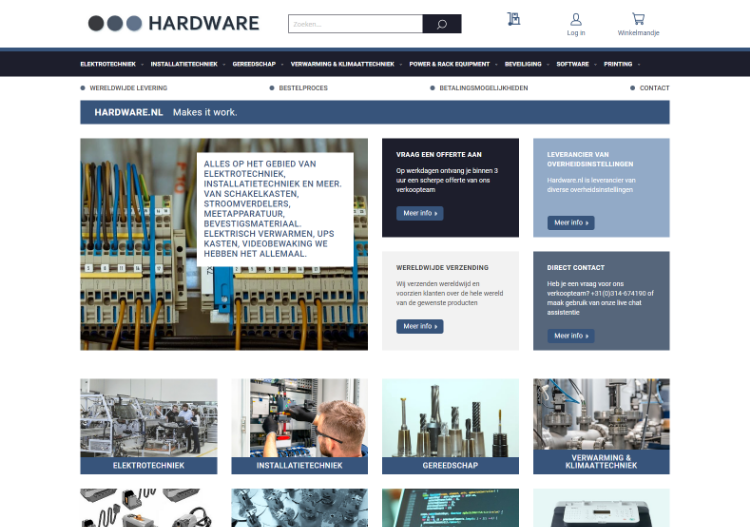Open the power cables category thumbnail
This screenshot has height=527, width=750.
tap(149, 507)
